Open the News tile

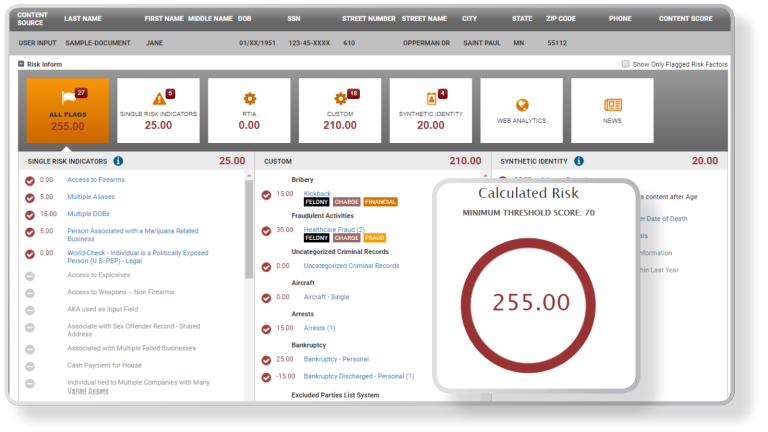(612, 110)
